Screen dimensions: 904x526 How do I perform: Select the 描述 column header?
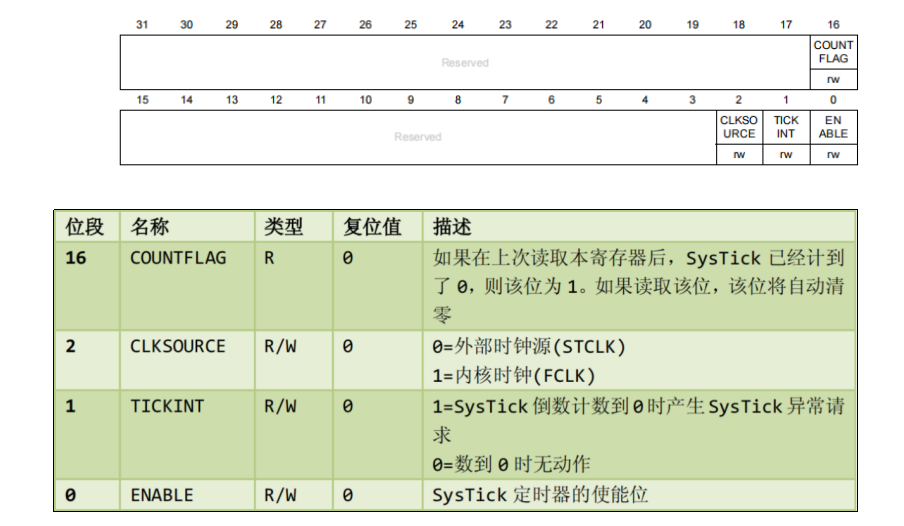(x=452, y=226)
